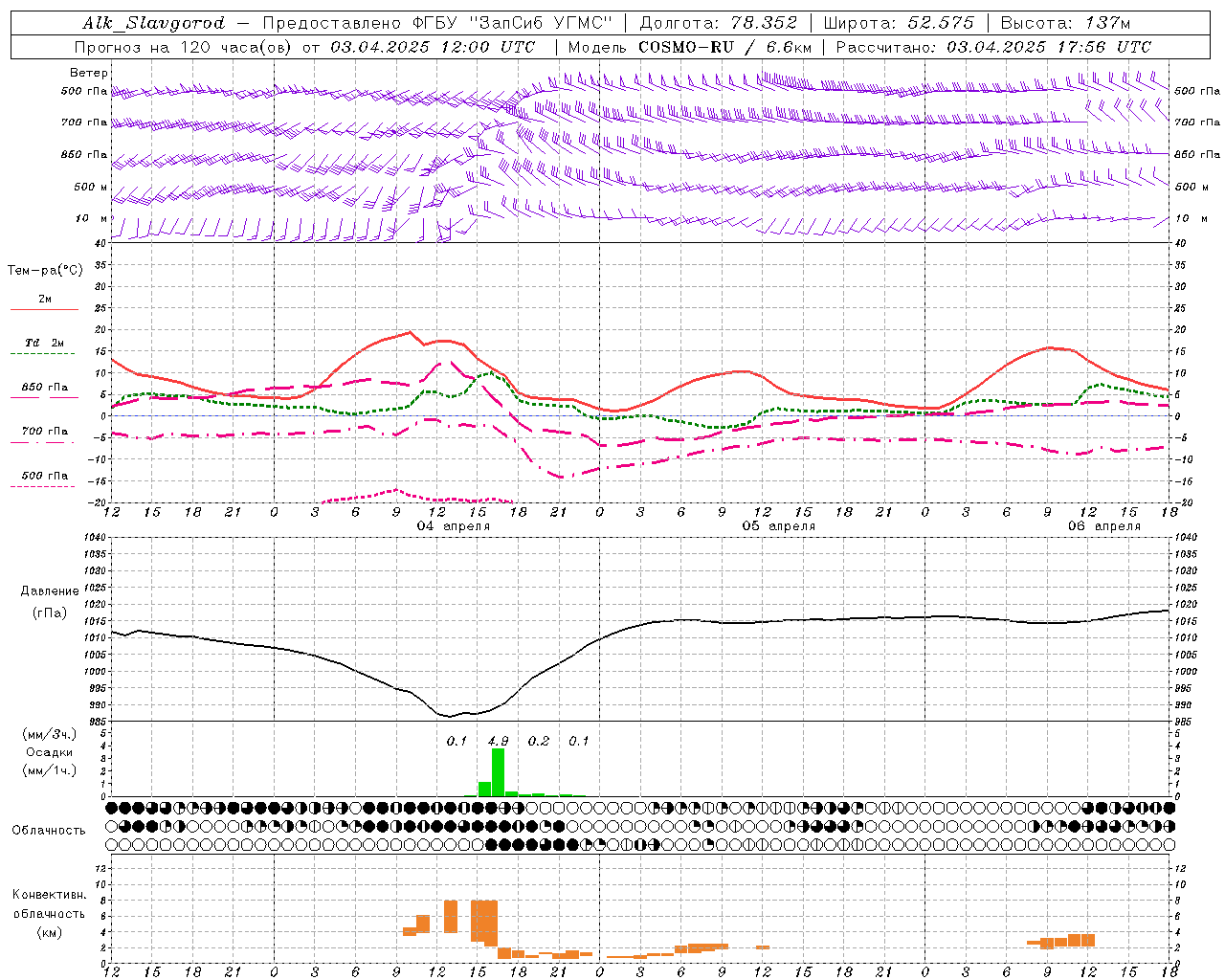Click the 500 м wind level label on left

(91, 187)
